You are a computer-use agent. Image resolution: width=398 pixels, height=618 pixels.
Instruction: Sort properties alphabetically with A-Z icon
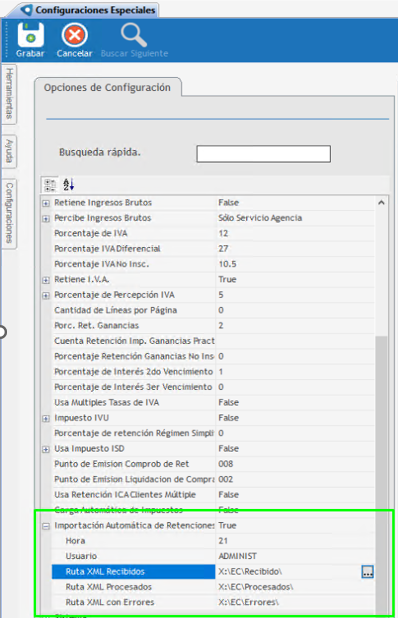[68, 184]
